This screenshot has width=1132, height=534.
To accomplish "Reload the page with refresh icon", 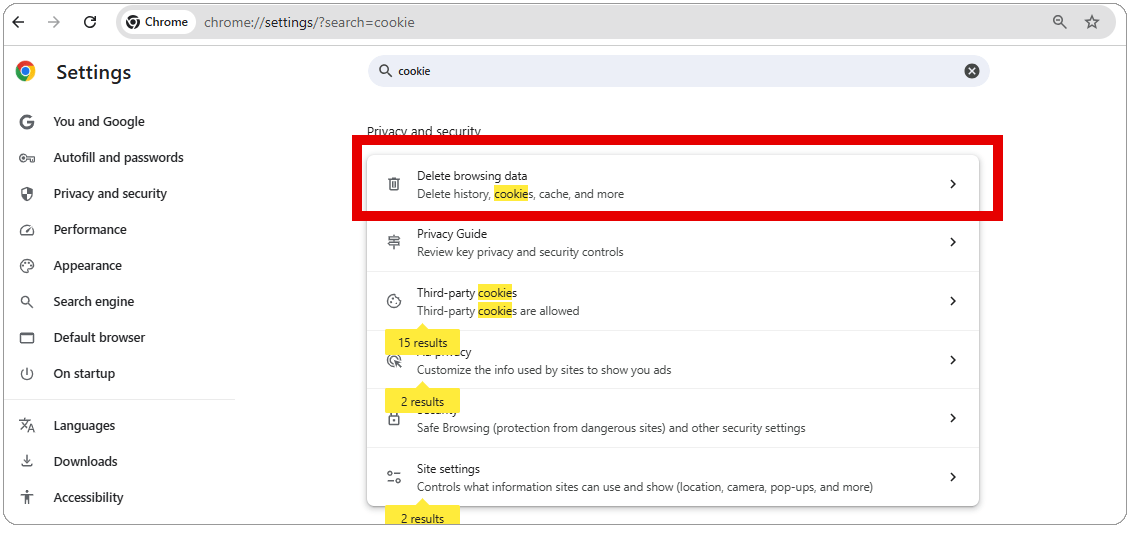I will point(90,22).
